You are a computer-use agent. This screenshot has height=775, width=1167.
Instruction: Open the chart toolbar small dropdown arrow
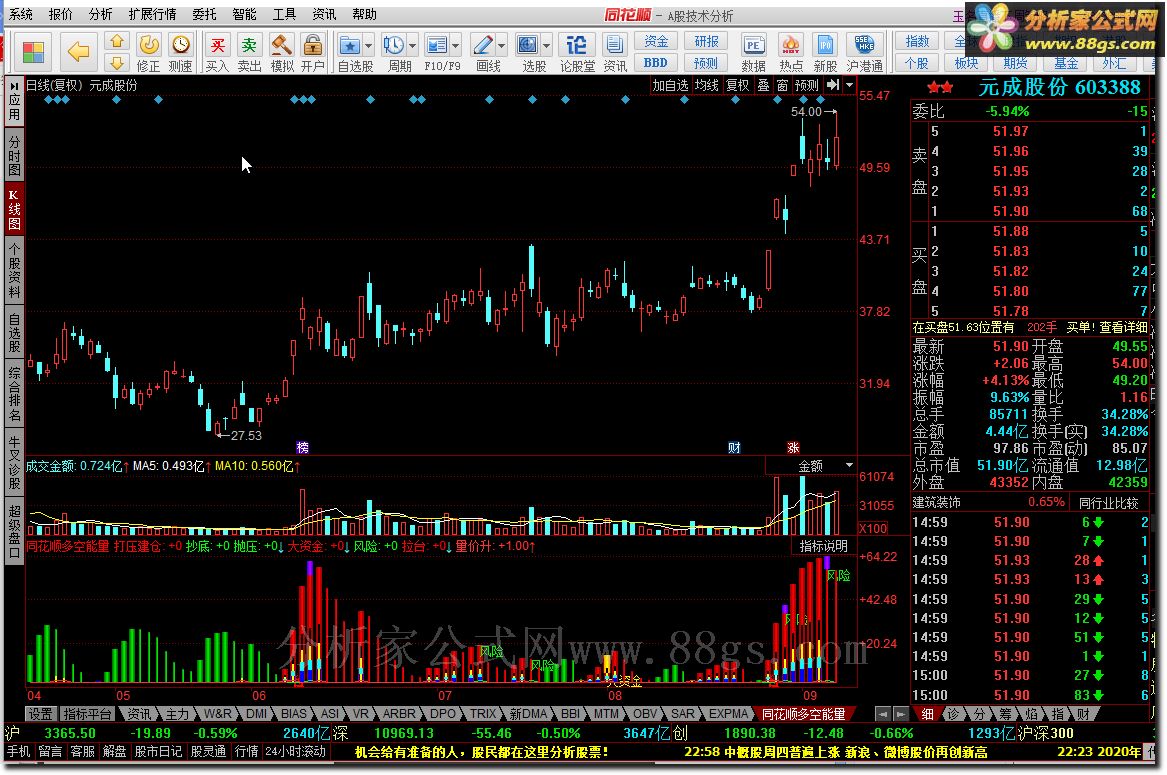click(x=850, y=85)
